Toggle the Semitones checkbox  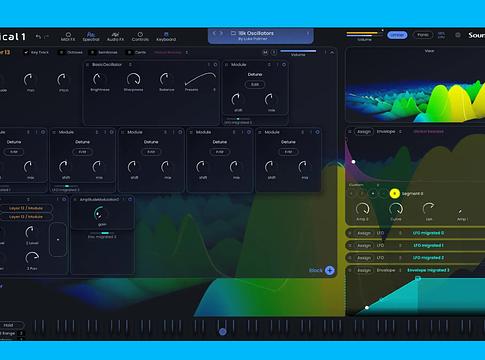point(92,52)
